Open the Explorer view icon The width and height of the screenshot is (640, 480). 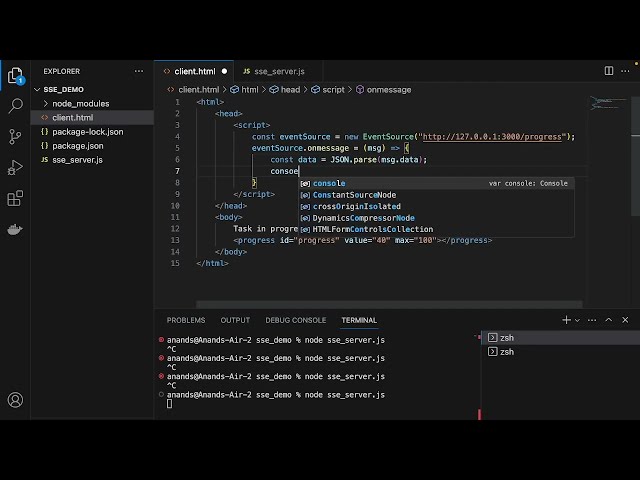click(x=16, y=76)
